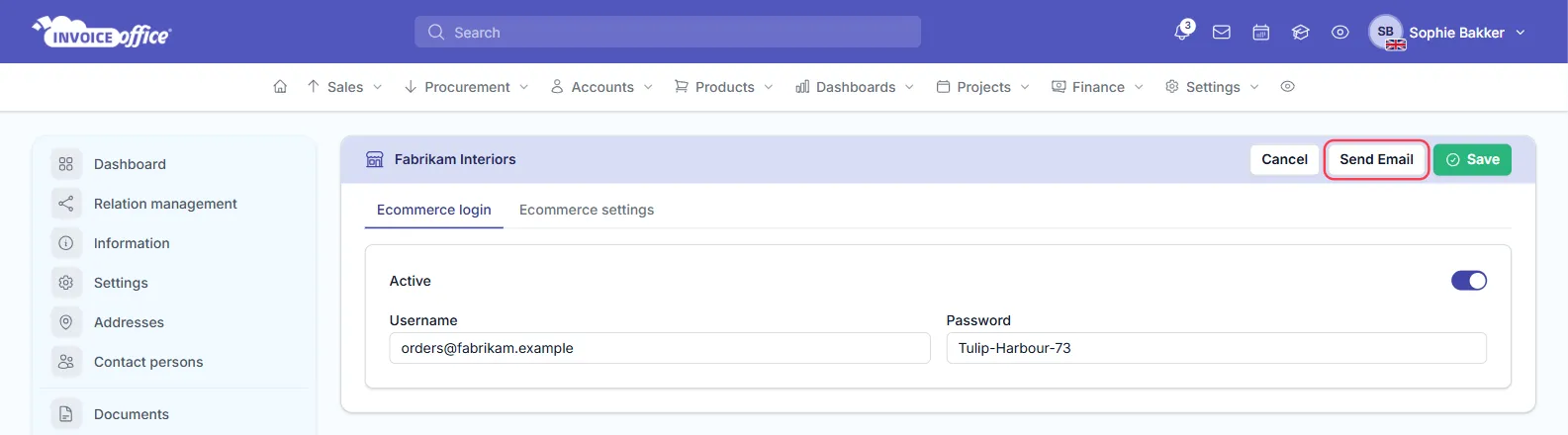Click the search magnifier icon
Image resolution: width=1568 pixels, height=435 pixels.
point(436,33)
